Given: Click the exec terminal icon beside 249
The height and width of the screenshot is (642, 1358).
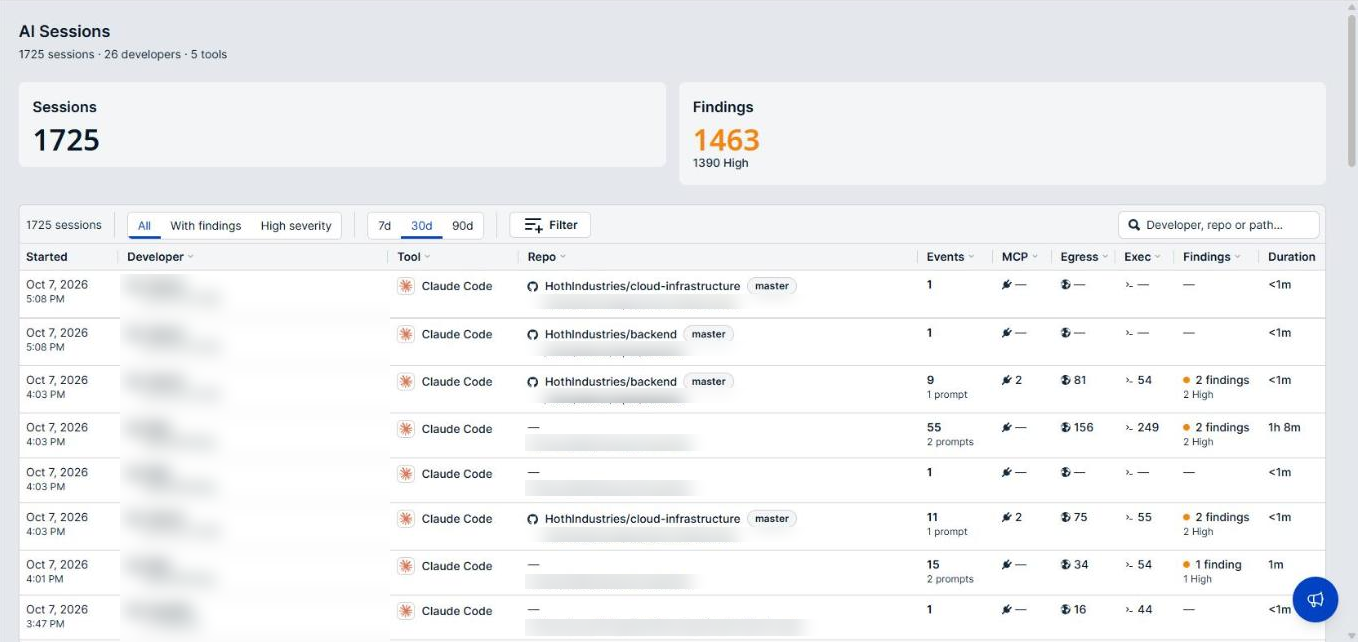Looking at the screenshot, I should 1129,427.
